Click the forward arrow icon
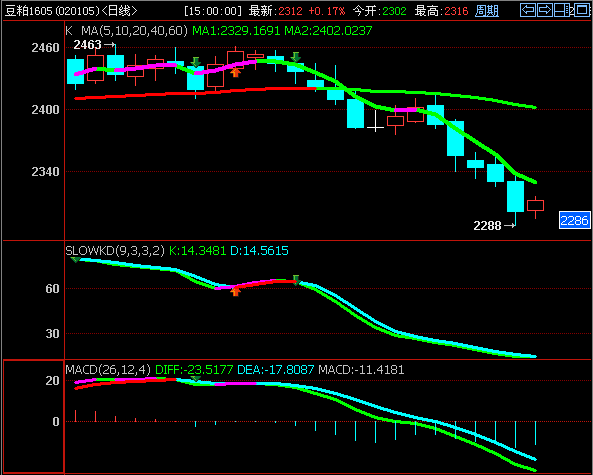The width and height of the screenshot is (593, 475). coord(545,10)
